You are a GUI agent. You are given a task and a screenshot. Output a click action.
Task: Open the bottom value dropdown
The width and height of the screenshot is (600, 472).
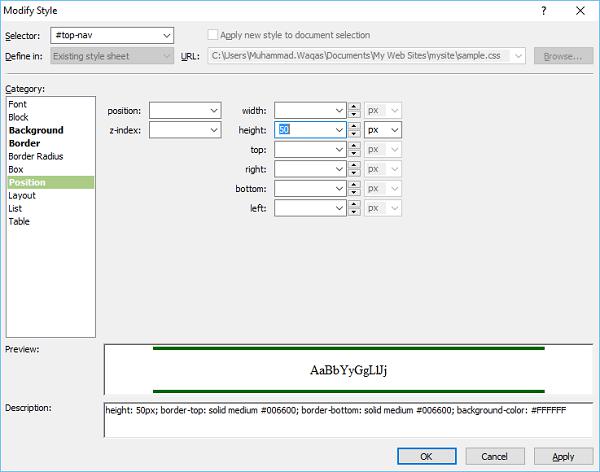[339, 189]
